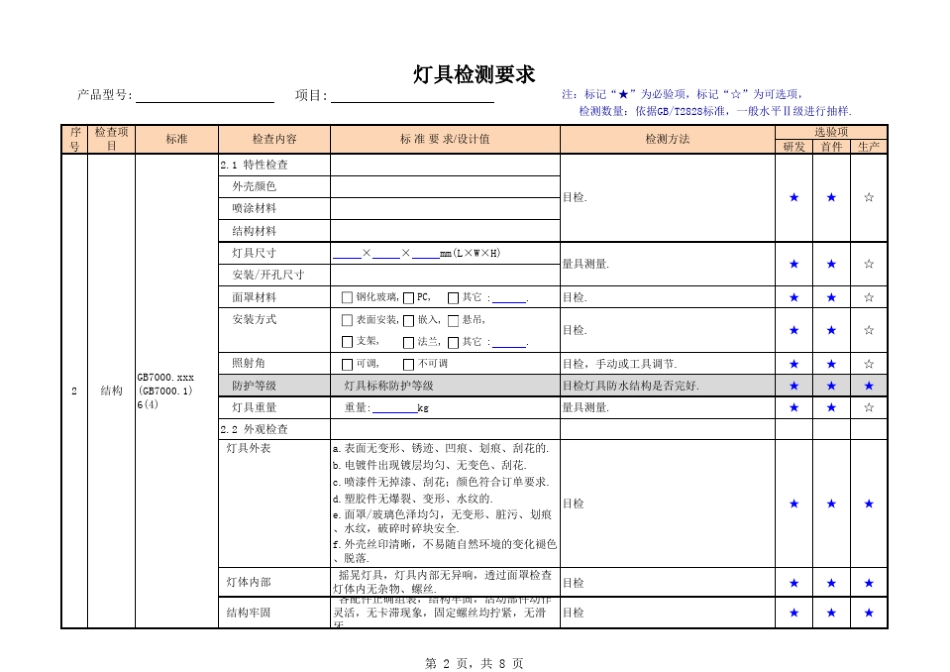Tick the 支架 checkbox
The width and height of the screenshot is (950, 672).
(347, 342)
